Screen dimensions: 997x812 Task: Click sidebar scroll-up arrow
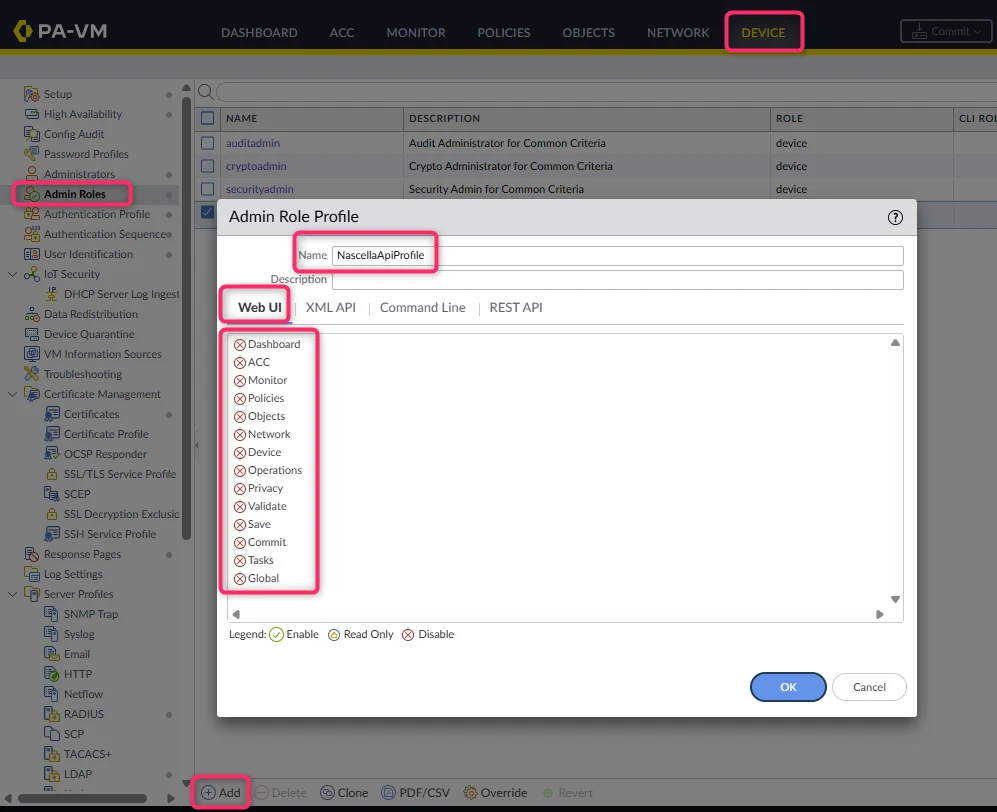pyautogui.click(x=186, y=88)
